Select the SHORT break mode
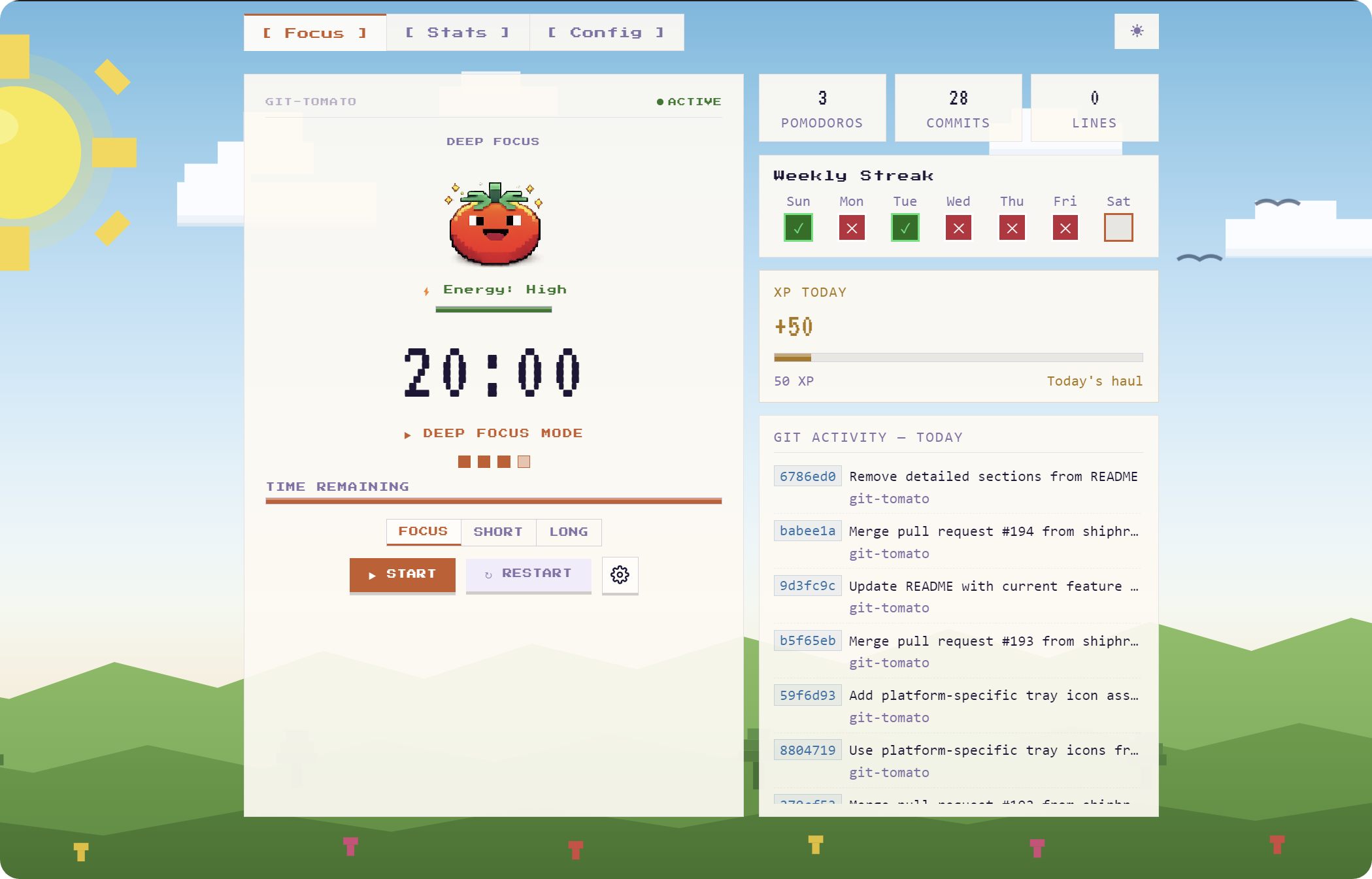 [498, 532]
